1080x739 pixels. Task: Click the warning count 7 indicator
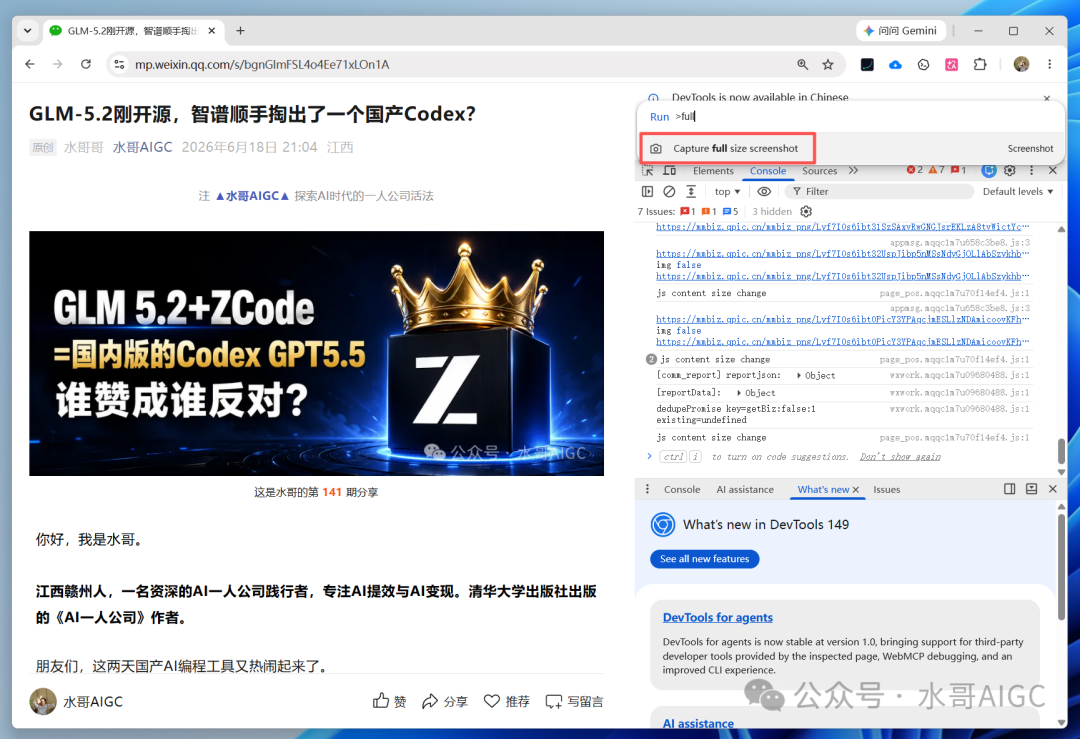(x=937, y=169)
